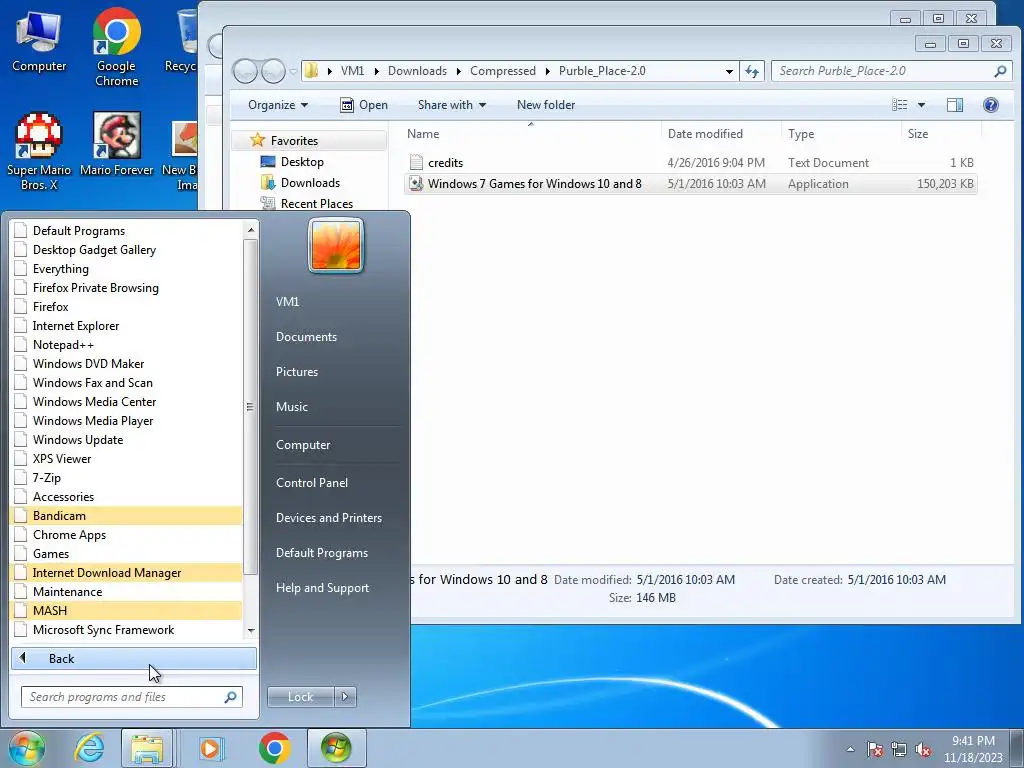Click the change view icon

click(899, 104)
